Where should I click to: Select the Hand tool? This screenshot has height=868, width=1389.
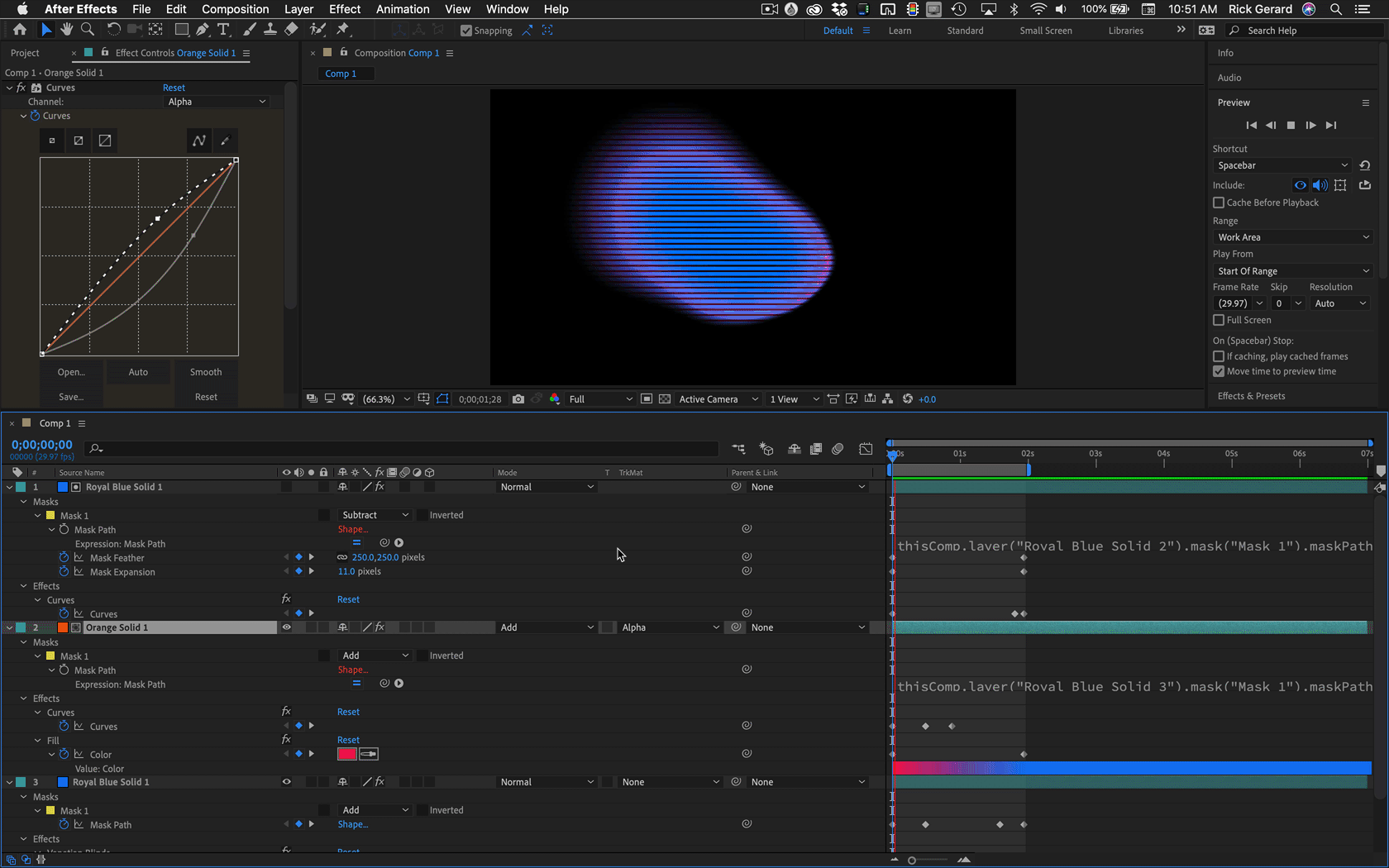click(x=67, y=30)
